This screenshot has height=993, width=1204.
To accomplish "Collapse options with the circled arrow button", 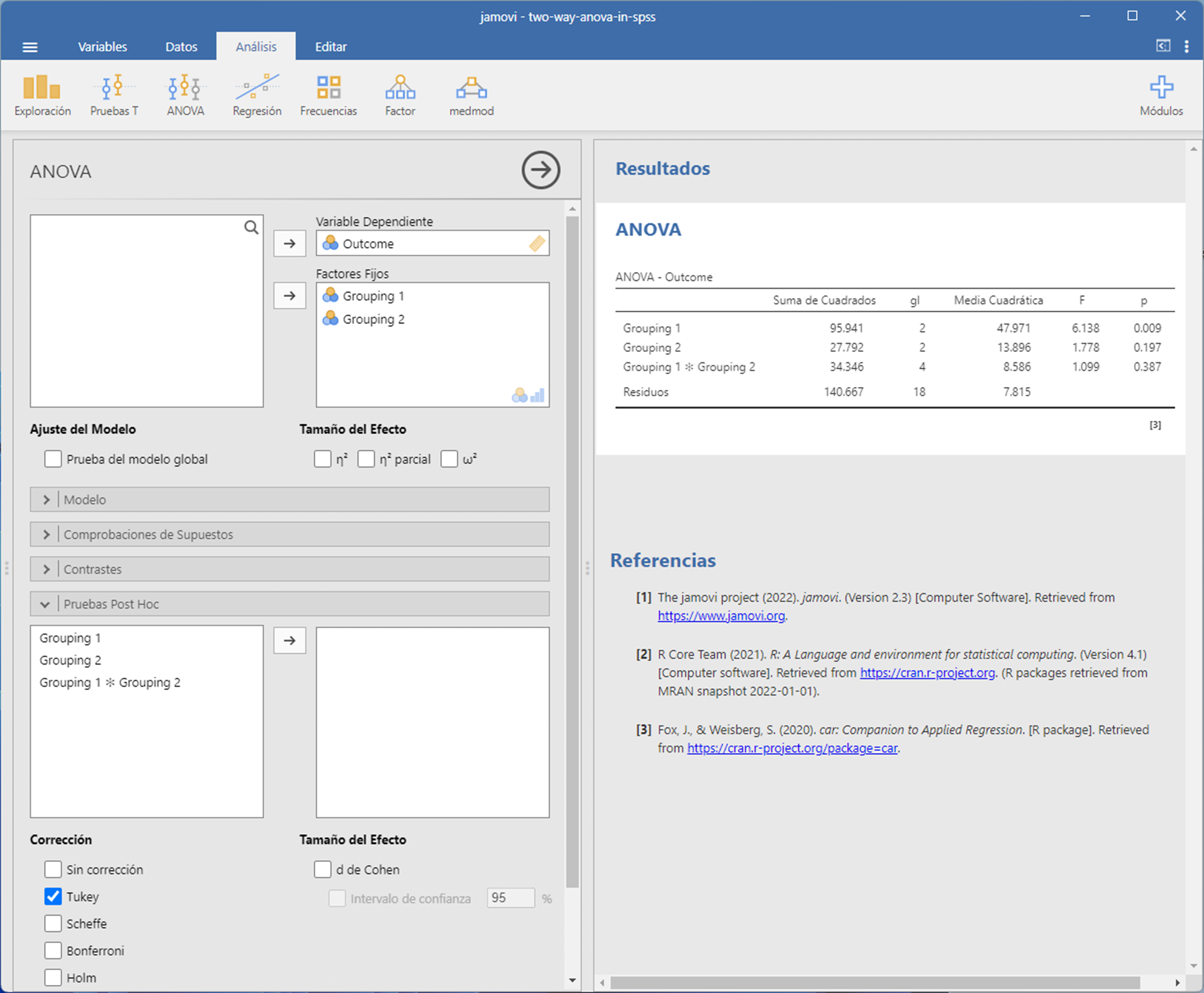I will (x=540, y=170).
